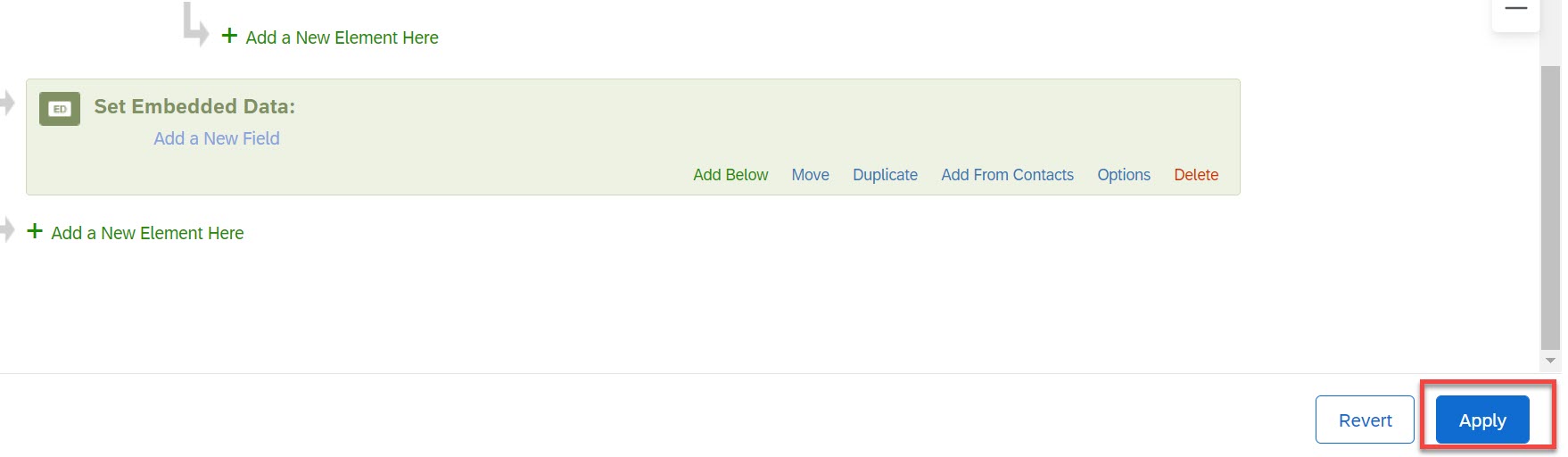
Task: Click the scrollbar down arrow
Action: point(1550,361)
